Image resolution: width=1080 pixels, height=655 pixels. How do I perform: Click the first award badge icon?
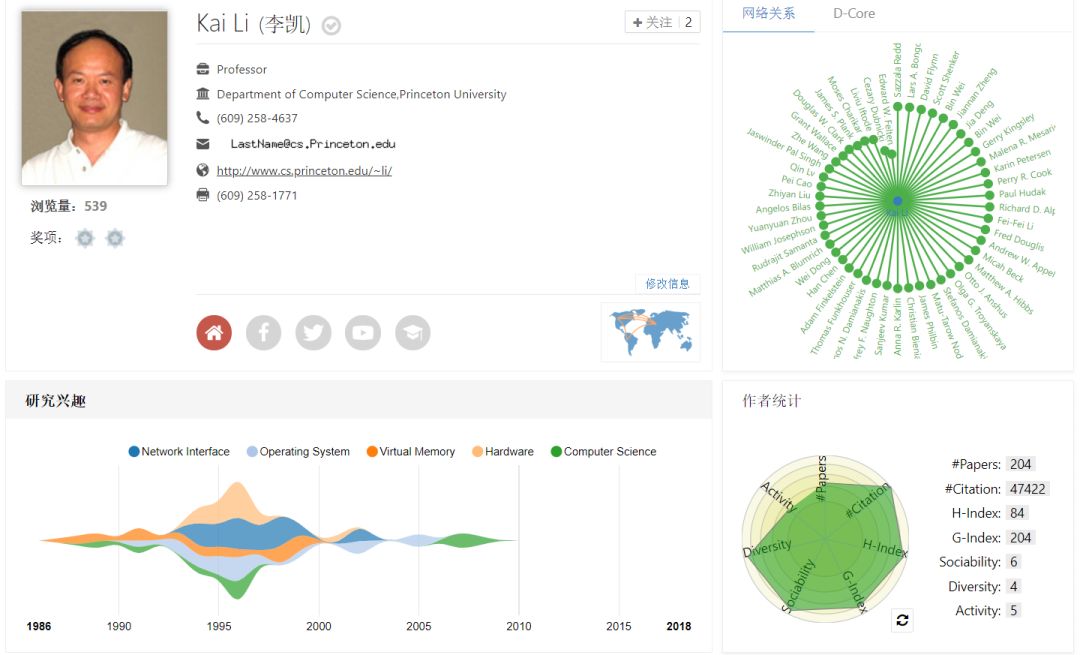86,238
